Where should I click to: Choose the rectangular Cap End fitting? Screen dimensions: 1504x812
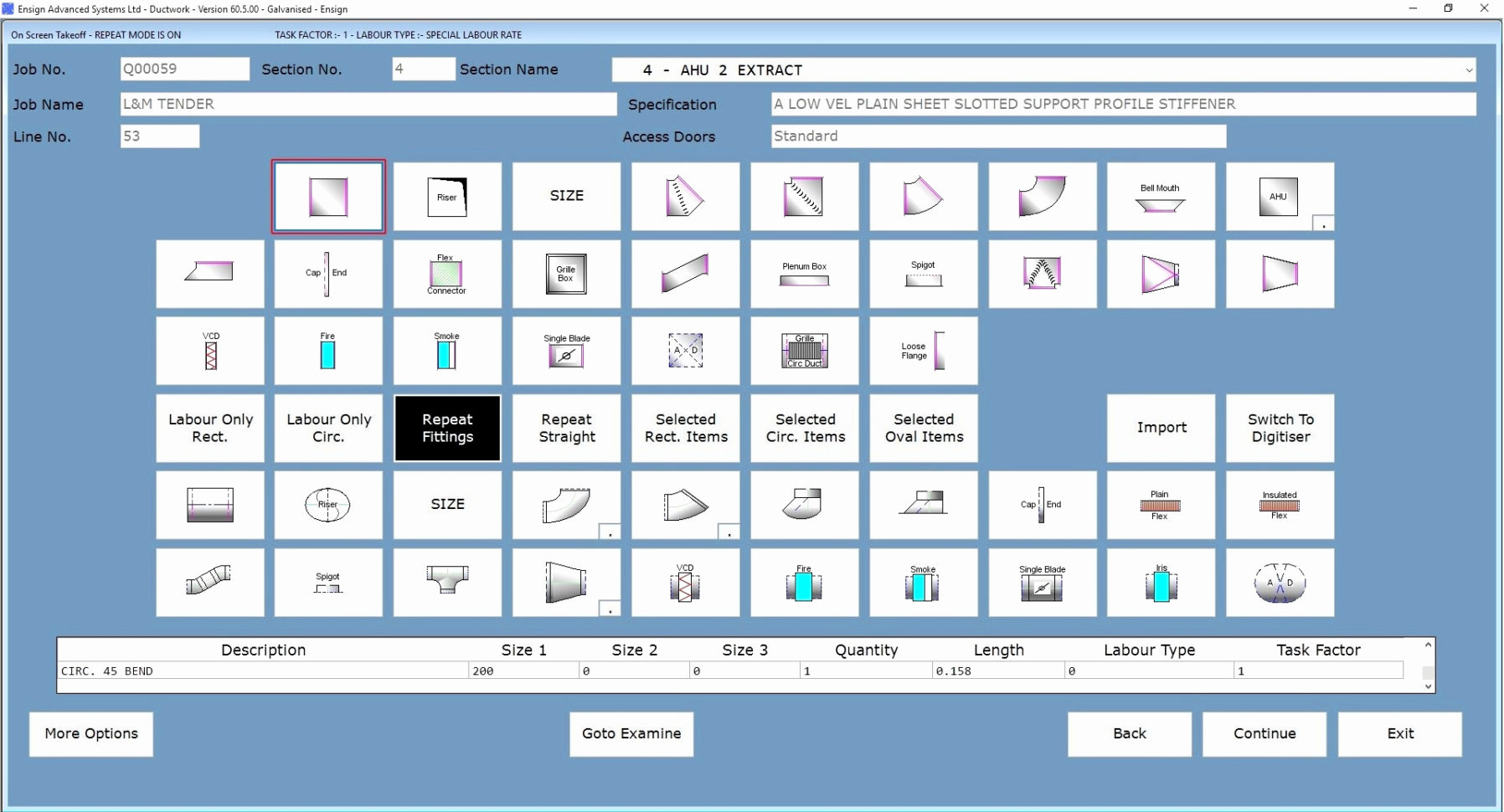[328, 274]
